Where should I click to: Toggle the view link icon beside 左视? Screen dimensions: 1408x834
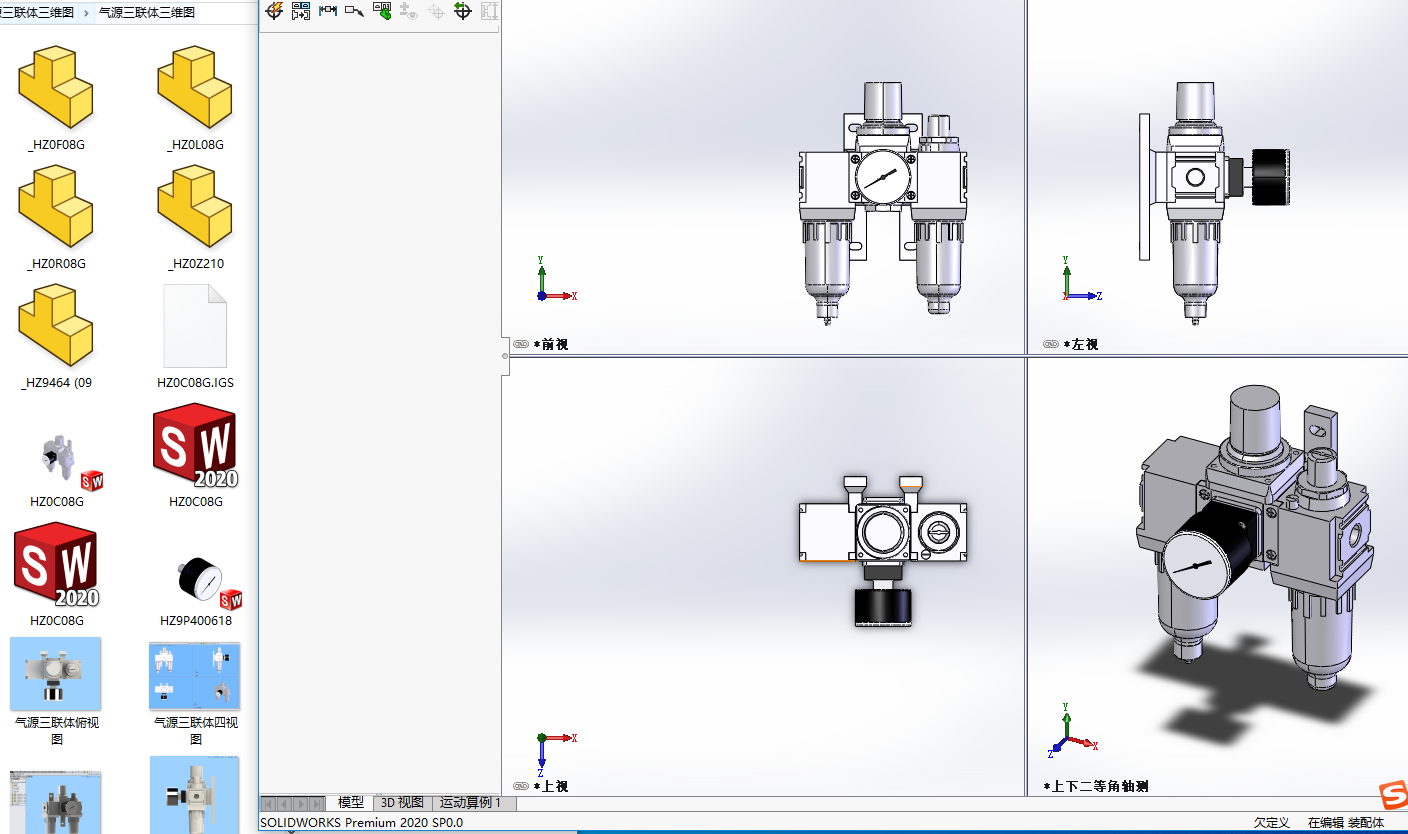1050,344
